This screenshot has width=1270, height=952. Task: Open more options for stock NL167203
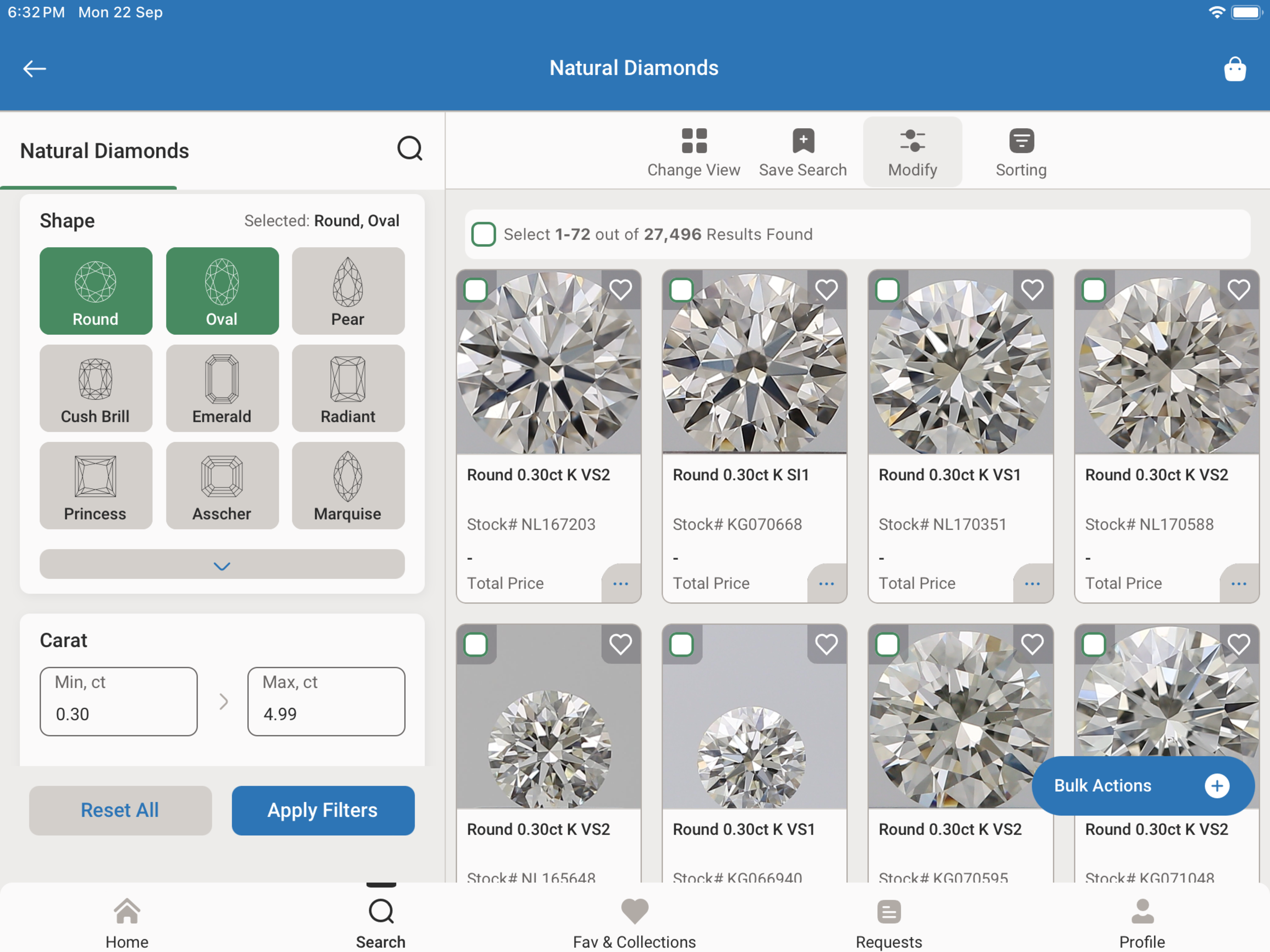621,584
